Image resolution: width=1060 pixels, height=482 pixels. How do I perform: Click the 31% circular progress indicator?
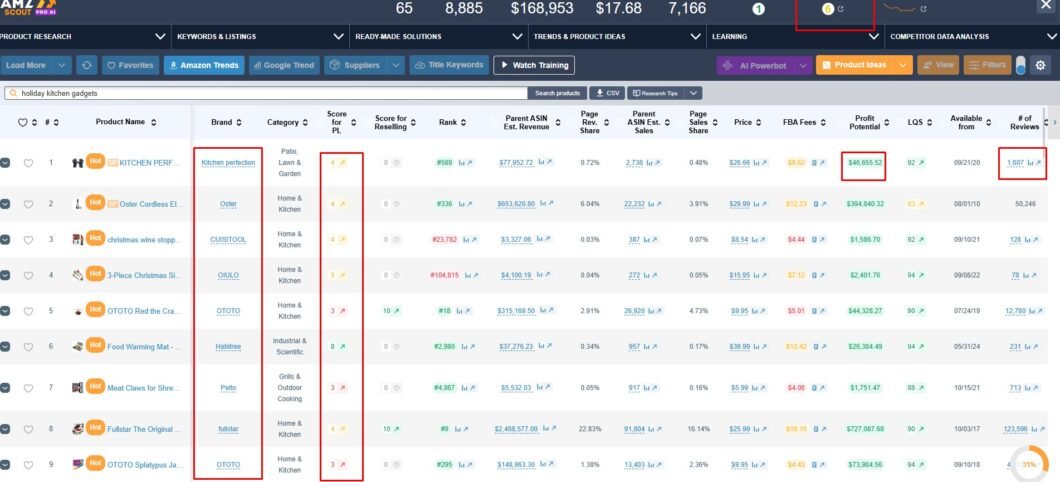click(1030, 464)
